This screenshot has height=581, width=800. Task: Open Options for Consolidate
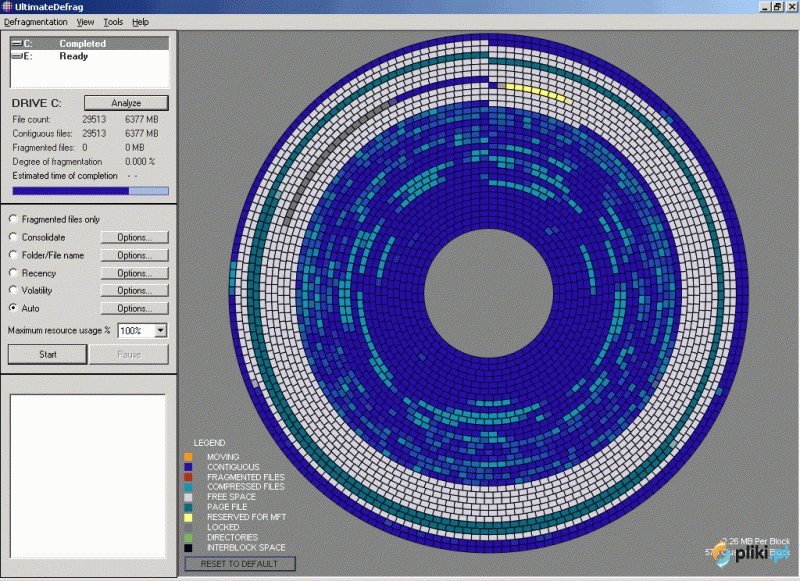(x=135, y=237)
